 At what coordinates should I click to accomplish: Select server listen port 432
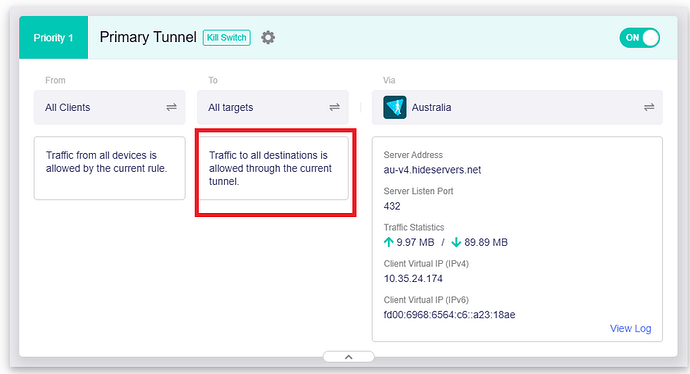392,206
